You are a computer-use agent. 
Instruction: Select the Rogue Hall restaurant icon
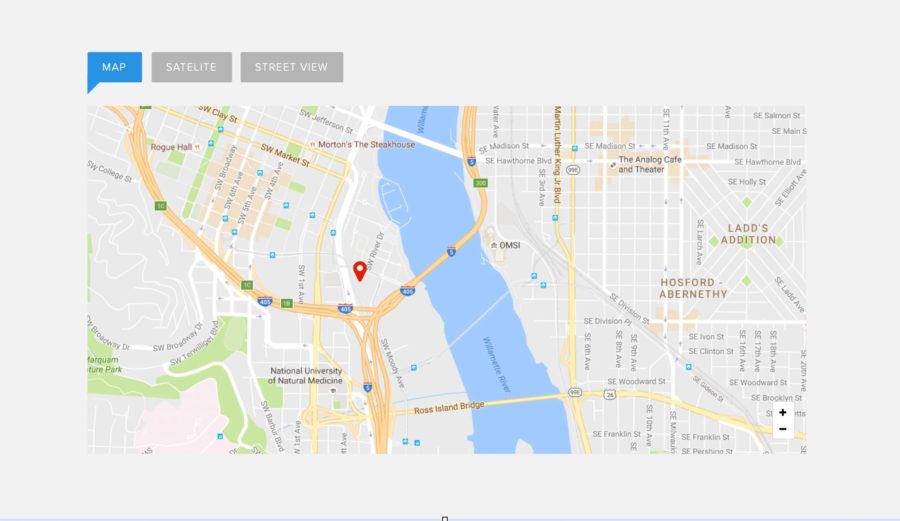coord(197,147)
